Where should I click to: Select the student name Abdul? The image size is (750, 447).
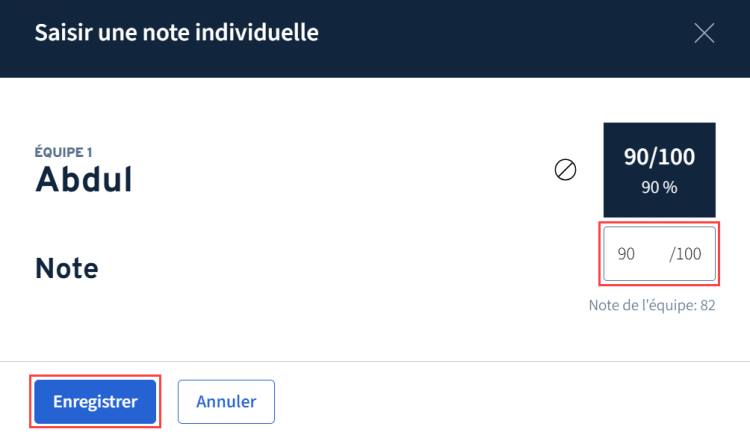[84, 180]
